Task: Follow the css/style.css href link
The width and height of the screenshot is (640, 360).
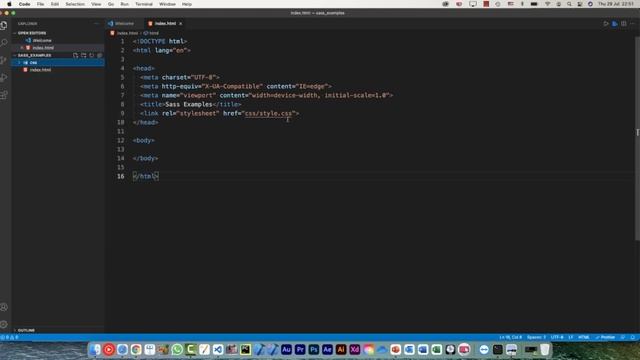Action: pos(268,113)
